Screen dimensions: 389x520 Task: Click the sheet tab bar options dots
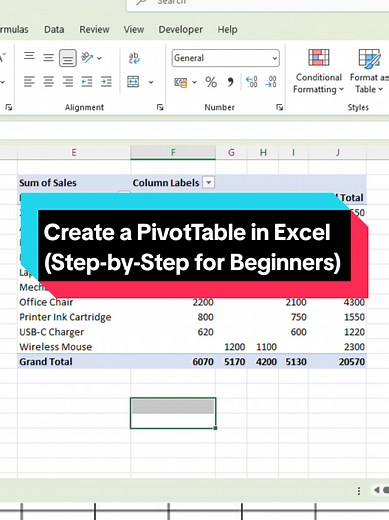click(359, 491)
